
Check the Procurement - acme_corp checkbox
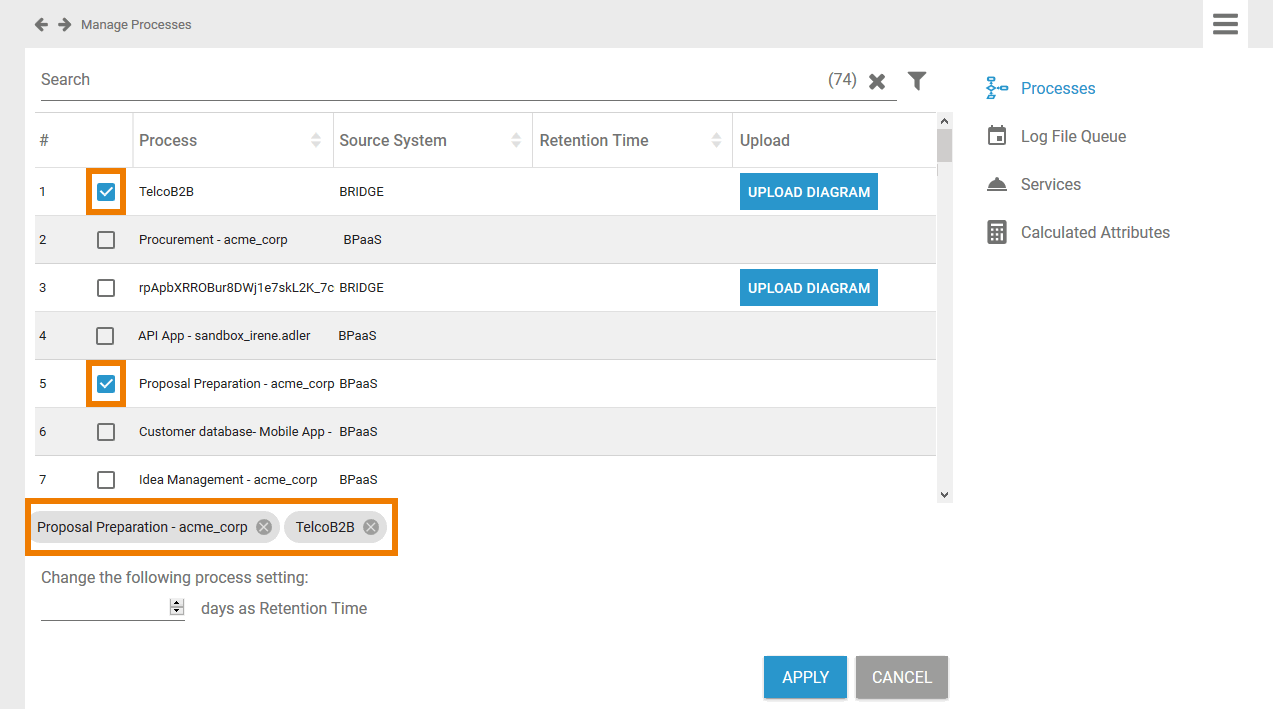pyautogui.click(x=106, y=240)
